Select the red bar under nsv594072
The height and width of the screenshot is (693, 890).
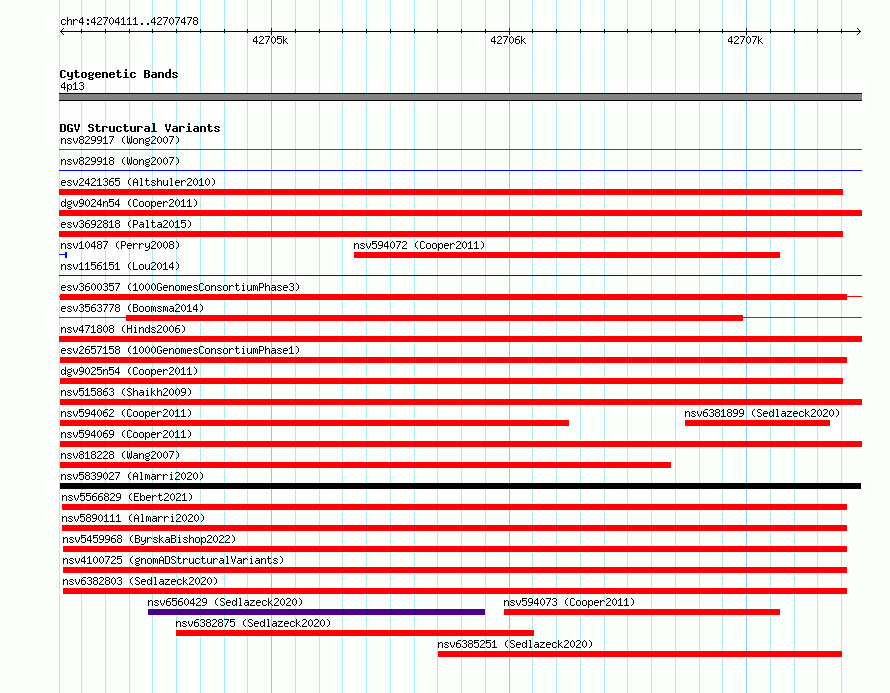click(567, 255)
